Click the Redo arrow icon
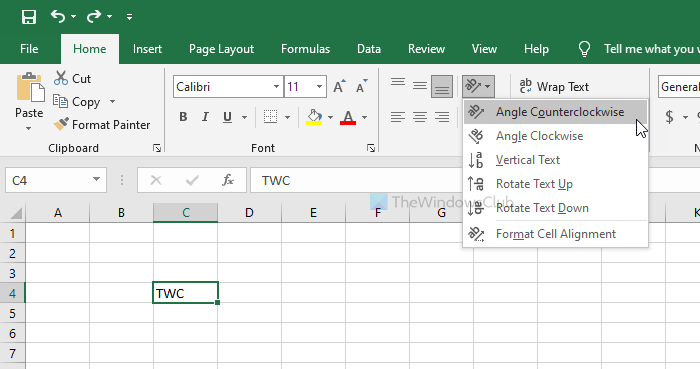The width and height of the screenshot is (700, 369). pyautogui.click(x=93, y=17)
